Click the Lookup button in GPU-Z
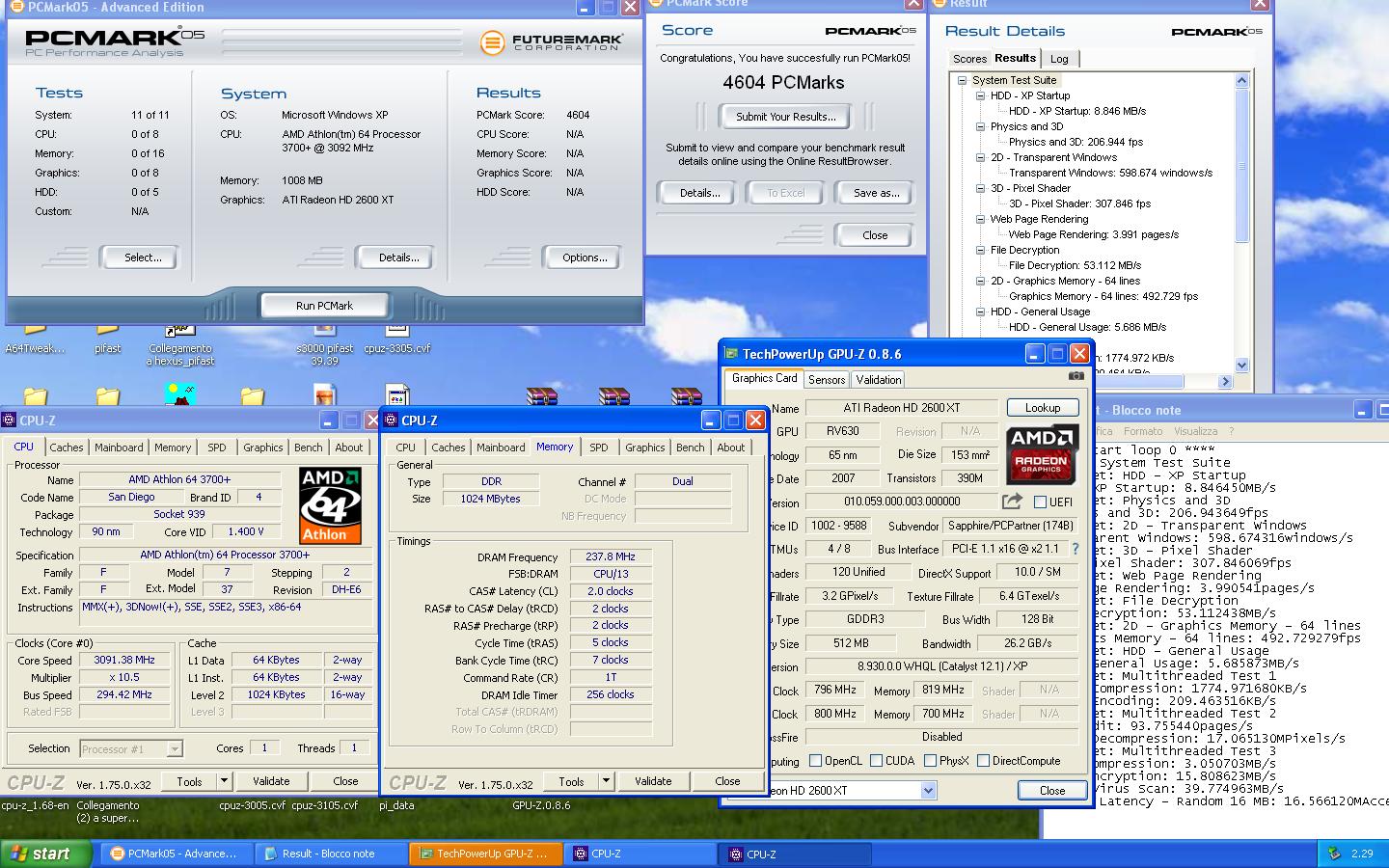 (x=1043, y=408)
